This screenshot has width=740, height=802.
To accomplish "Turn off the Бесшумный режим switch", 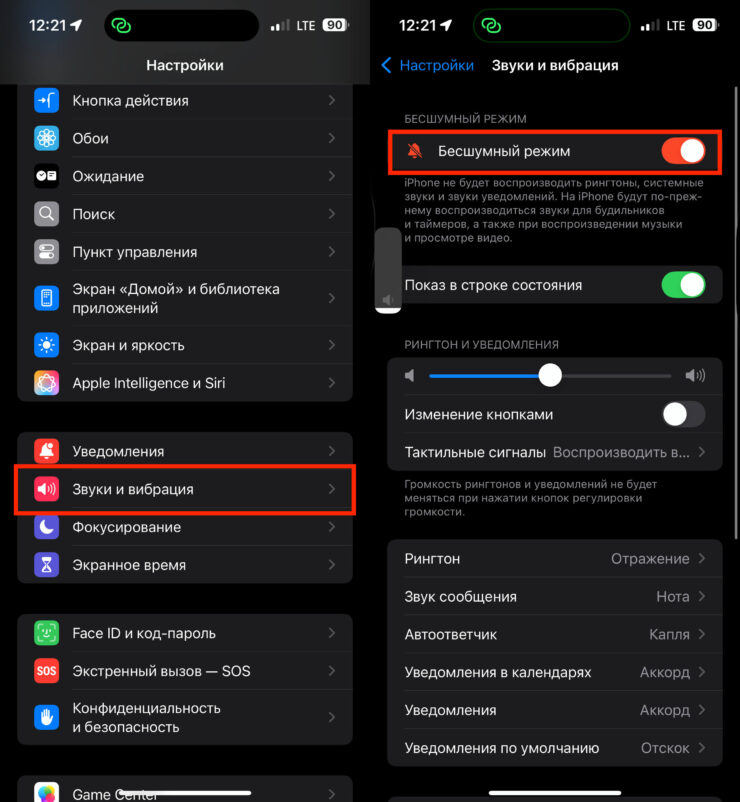I will pos(683,151).
